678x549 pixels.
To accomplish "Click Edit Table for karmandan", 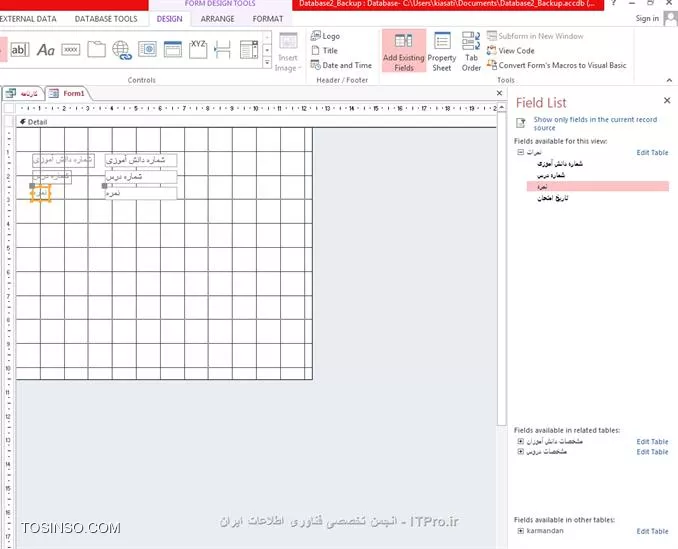I will [652, 531].
